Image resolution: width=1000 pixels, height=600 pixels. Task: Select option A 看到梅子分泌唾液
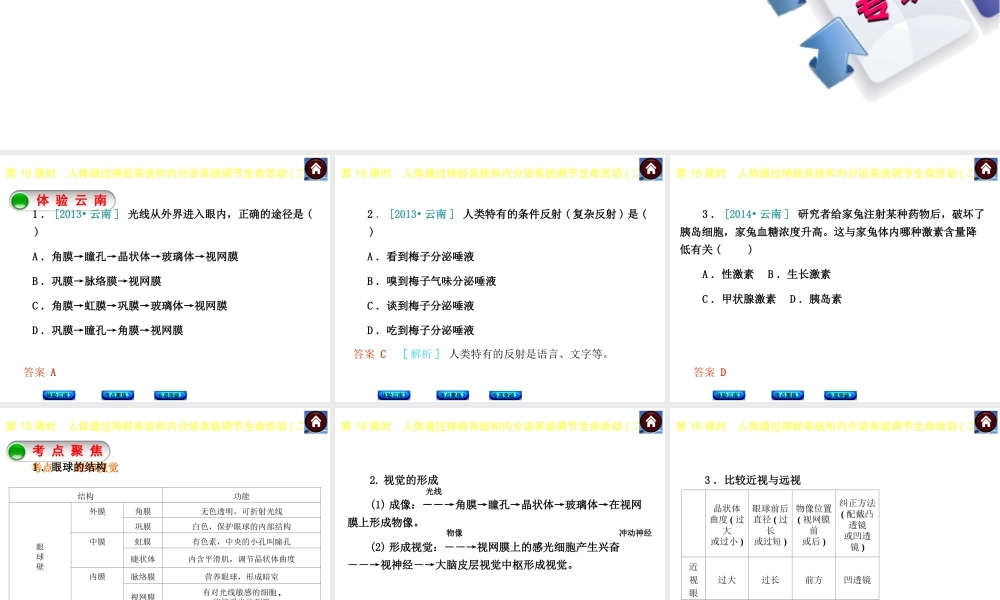pos(420,256)
